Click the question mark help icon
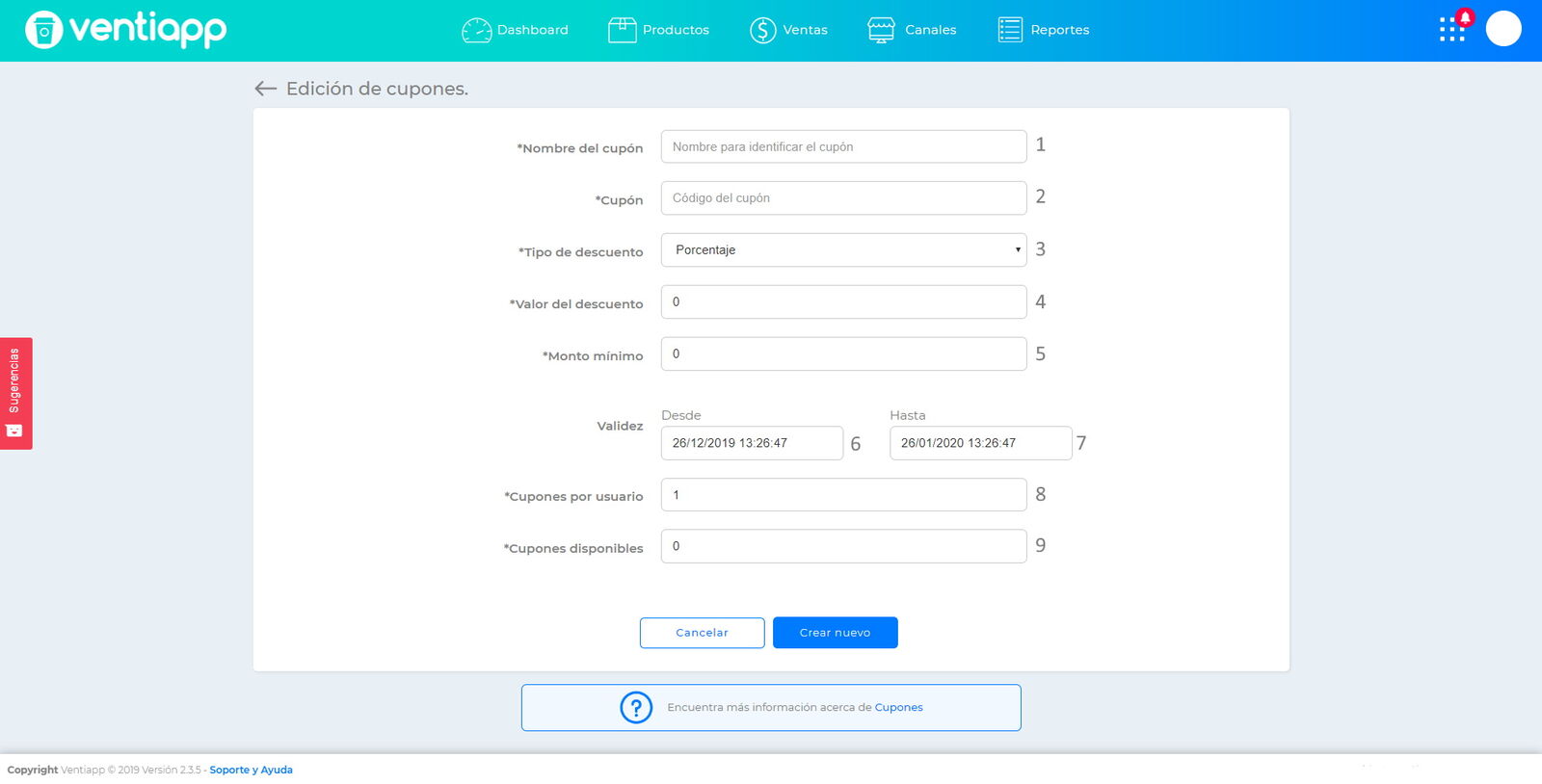1542x784 pixels. pyautogui.click(x=636, y=708)
